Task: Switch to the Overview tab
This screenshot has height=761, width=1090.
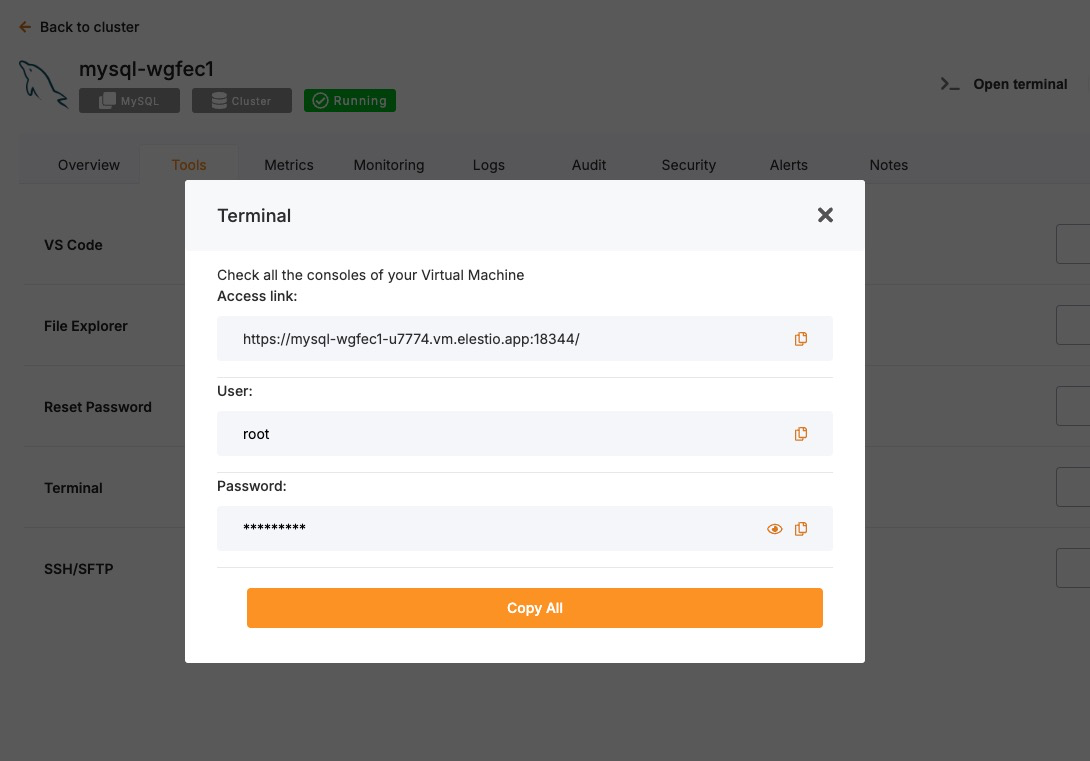Action: point(89,165)
